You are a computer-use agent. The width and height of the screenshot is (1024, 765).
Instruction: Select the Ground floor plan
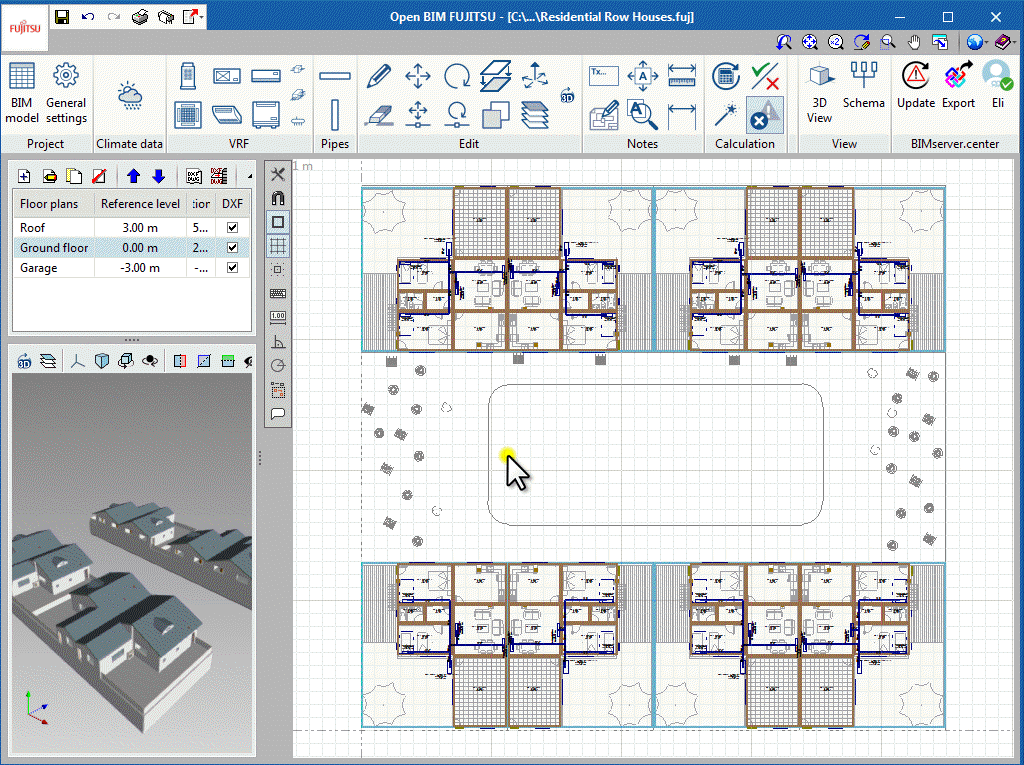(54, 247)
